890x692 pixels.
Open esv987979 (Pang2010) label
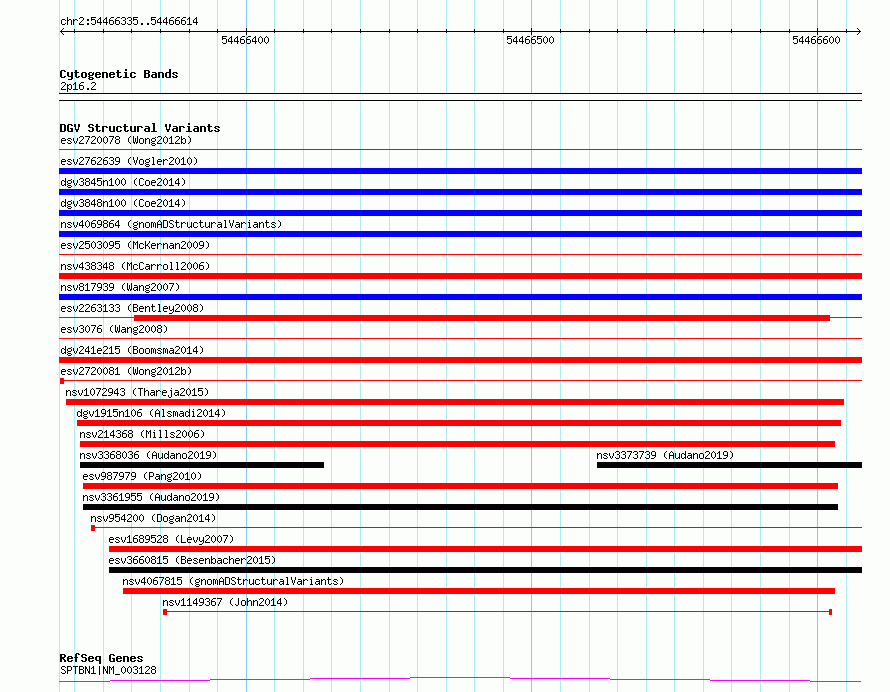click(142, 476)
